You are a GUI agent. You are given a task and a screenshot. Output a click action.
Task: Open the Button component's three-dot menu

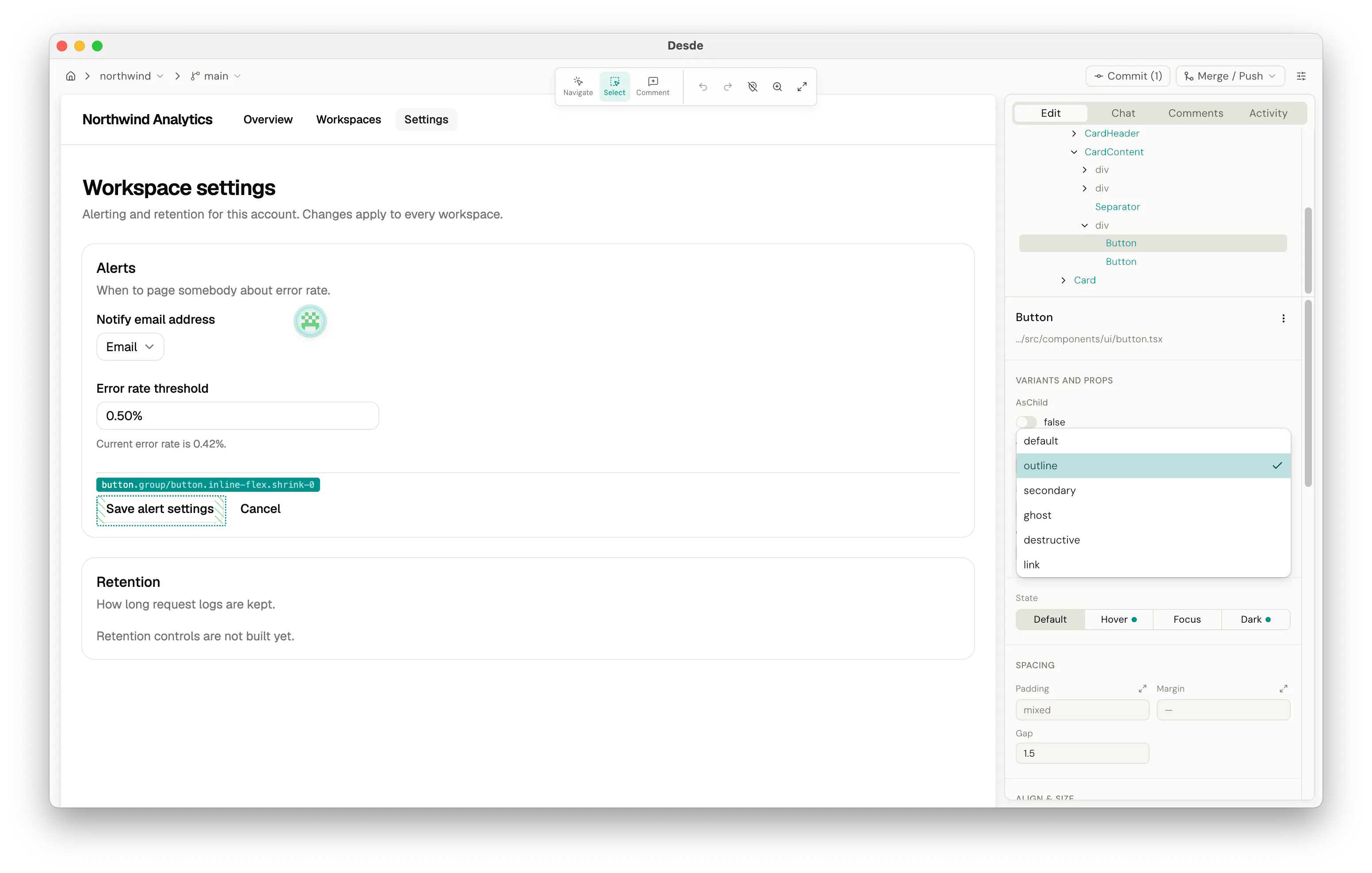[x=1283, y=318]
